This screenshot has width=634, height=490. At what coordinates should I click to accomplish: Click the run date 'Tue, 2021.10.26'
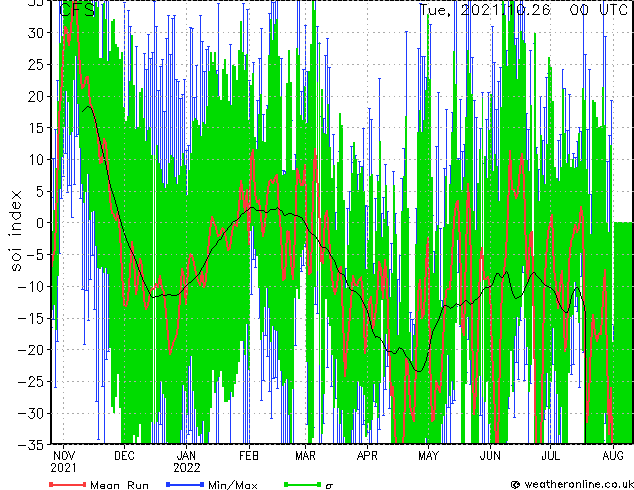485,10
